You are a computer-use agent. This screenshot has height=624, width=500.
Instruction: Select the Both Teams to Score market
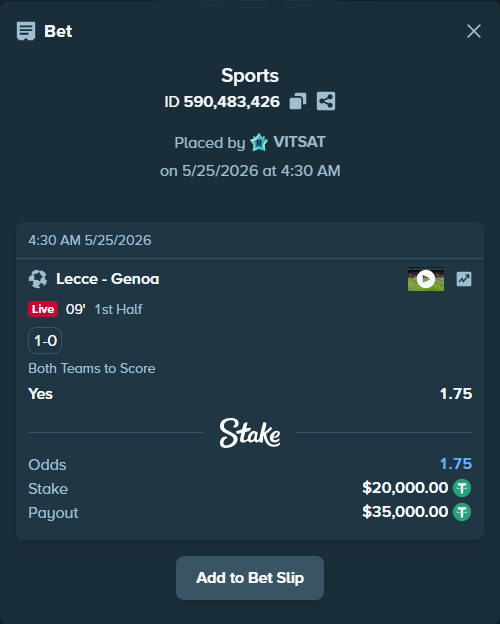click(92, 369)
